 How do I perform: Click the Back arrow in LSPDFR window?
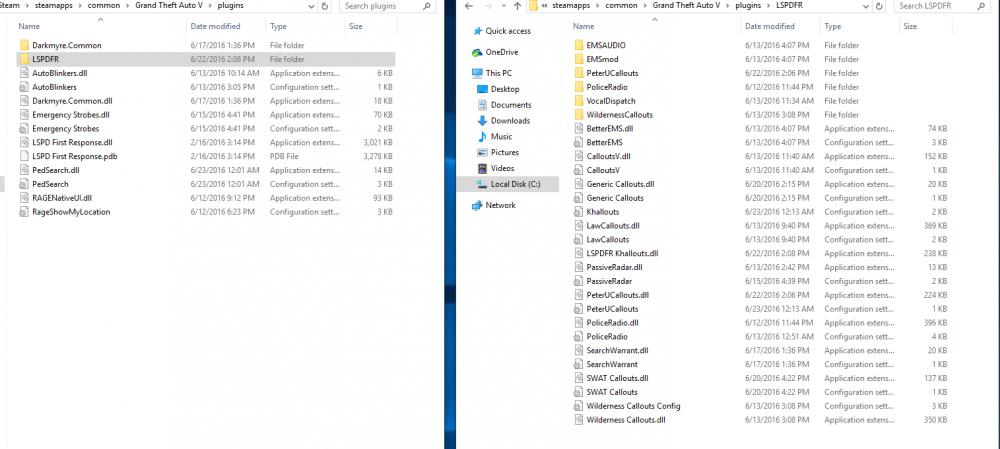click(469, 6)
